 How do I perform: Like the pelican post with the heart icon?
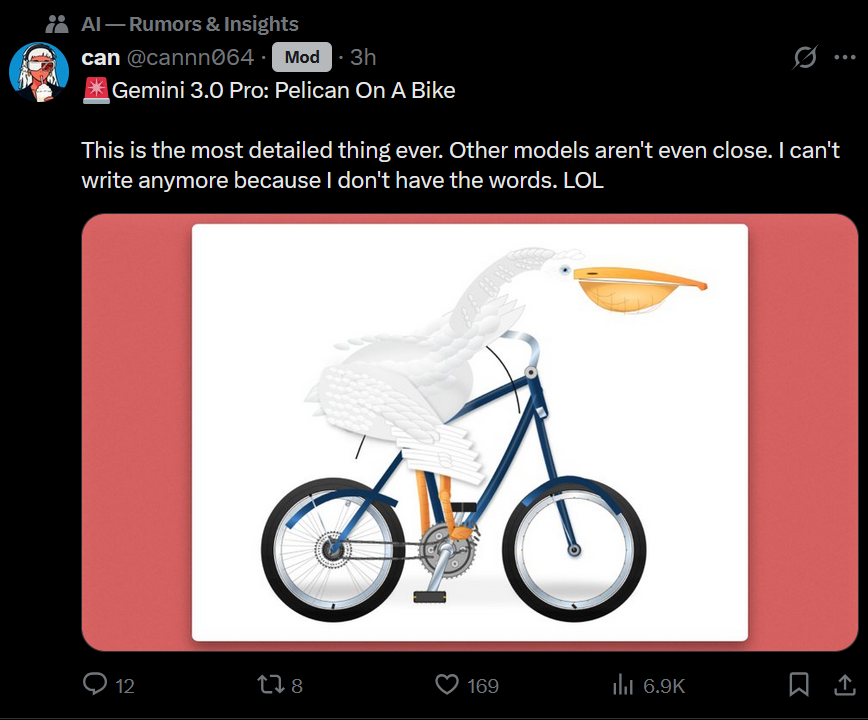pyautogui.click(x=448, y=685)
